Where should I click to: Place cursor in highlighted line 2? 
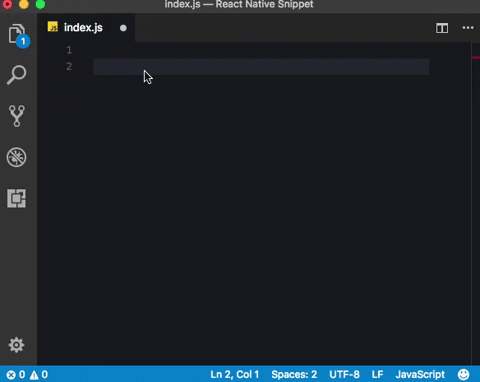click(x=261, y=66)
